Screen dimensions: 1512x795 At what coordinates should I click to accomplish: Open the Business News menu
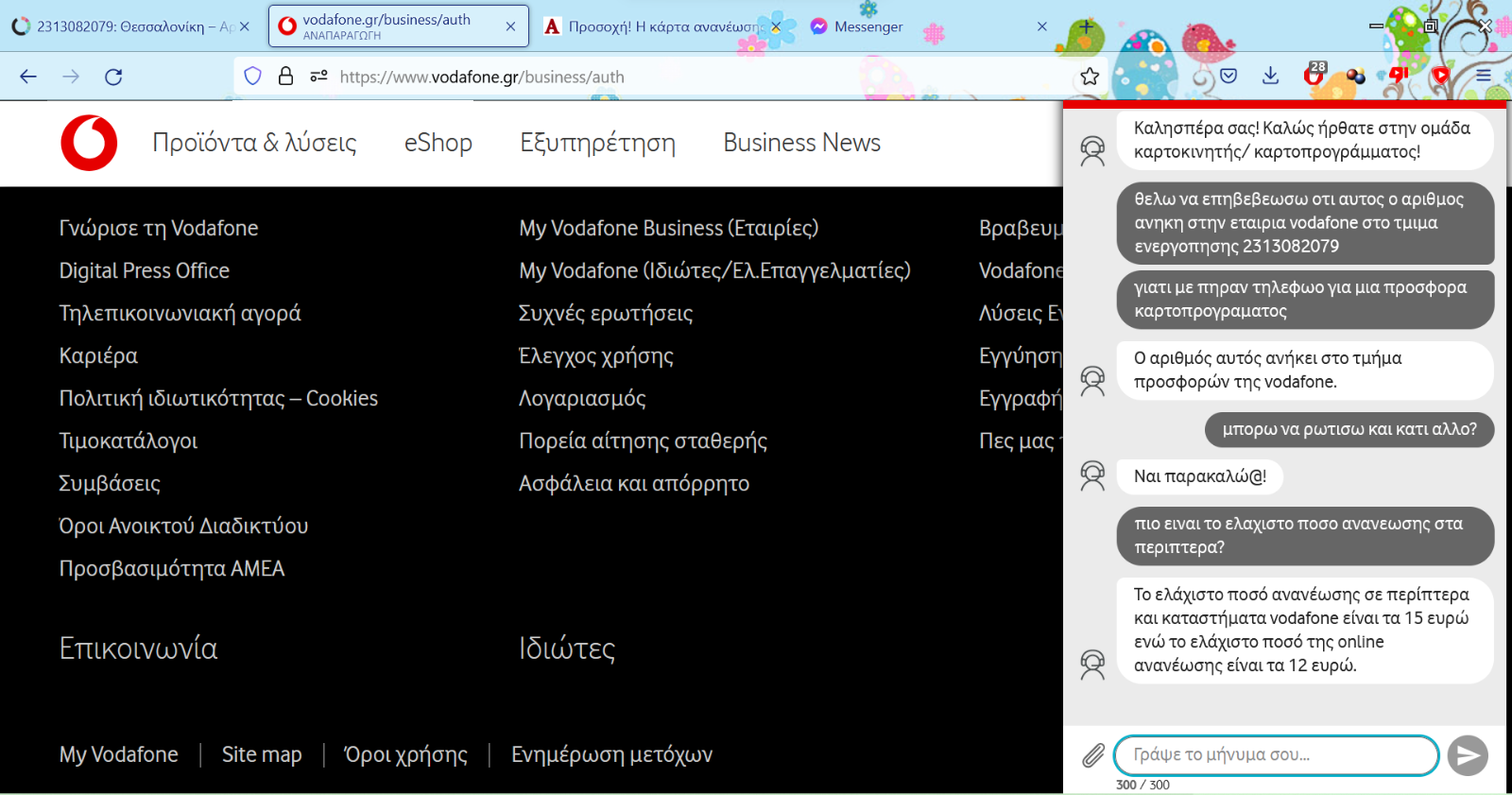coord(802,143)
